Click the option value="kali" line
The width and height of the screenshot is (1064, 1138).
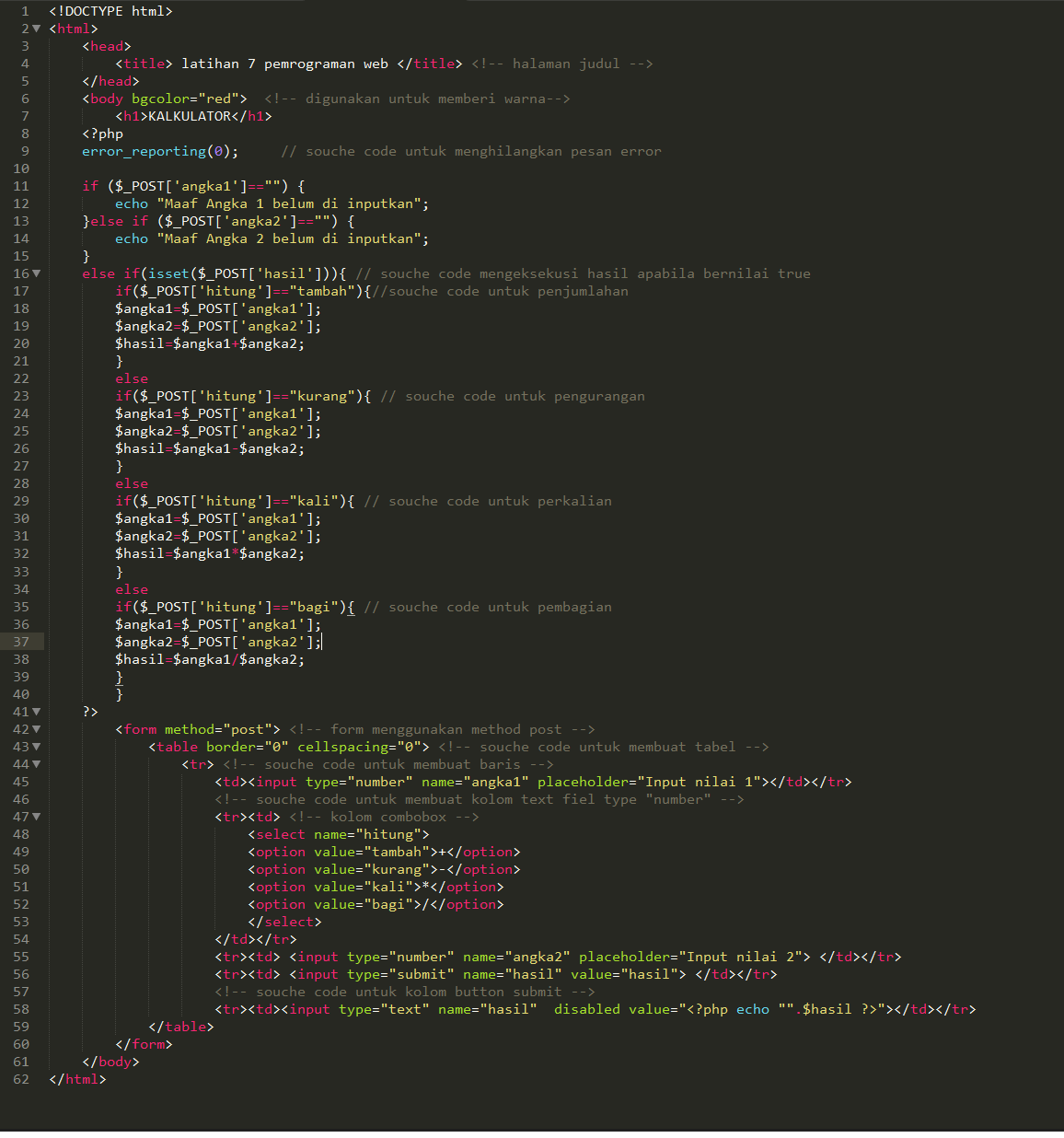(x=376, y=887)
